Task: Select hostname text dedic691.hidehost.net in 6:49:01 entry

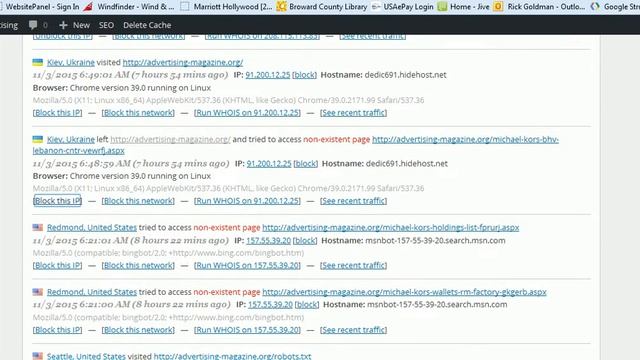Action: tap(405, 75)
